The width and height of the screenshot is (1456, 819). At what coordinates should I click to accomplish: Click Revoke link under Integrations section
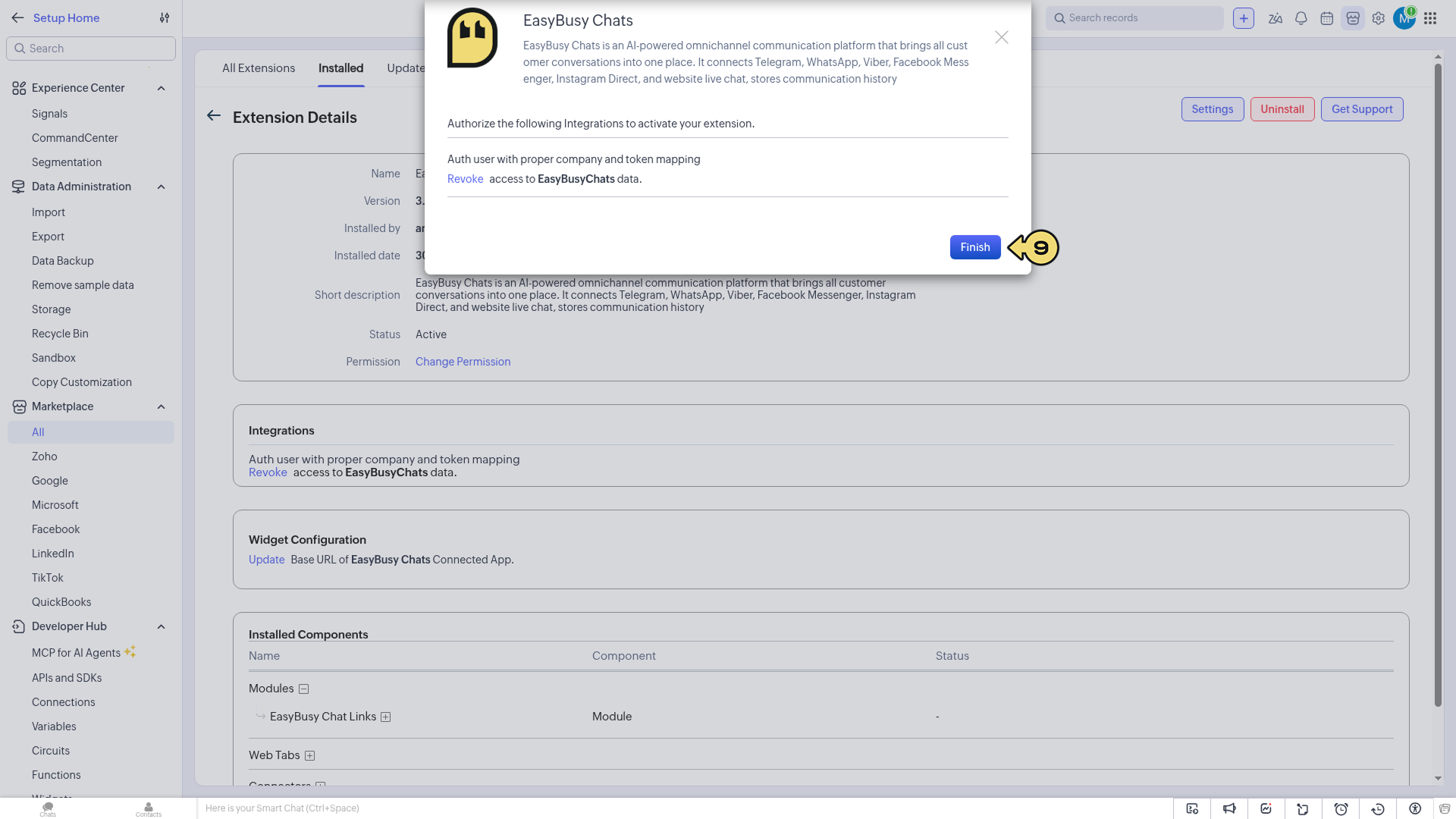(268, 472)
